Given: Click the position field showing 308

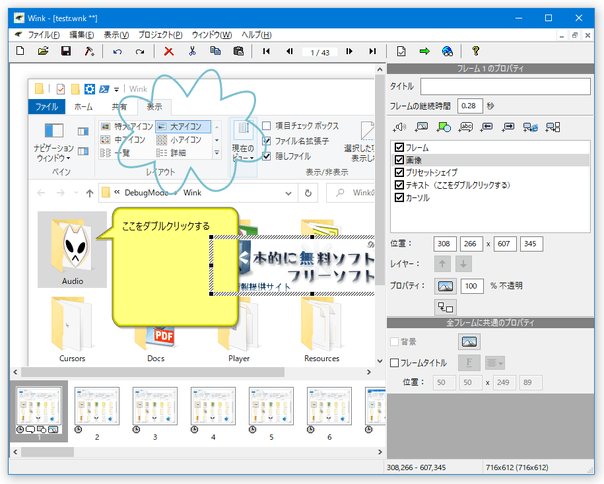Looking at the screenshot, I should [445, 244].
